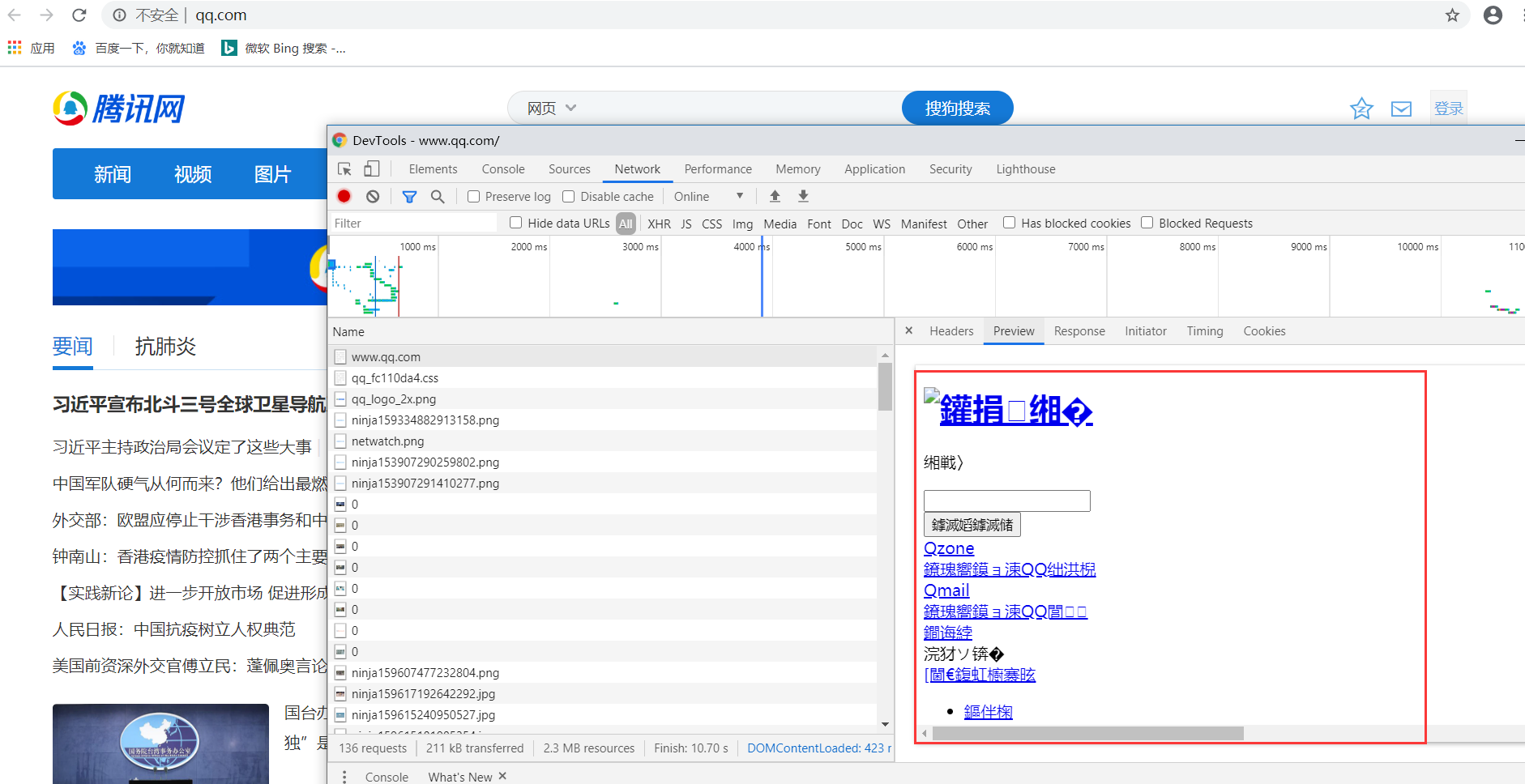Click the favorites star icon on the qq.com header

tap(1361, 109)
